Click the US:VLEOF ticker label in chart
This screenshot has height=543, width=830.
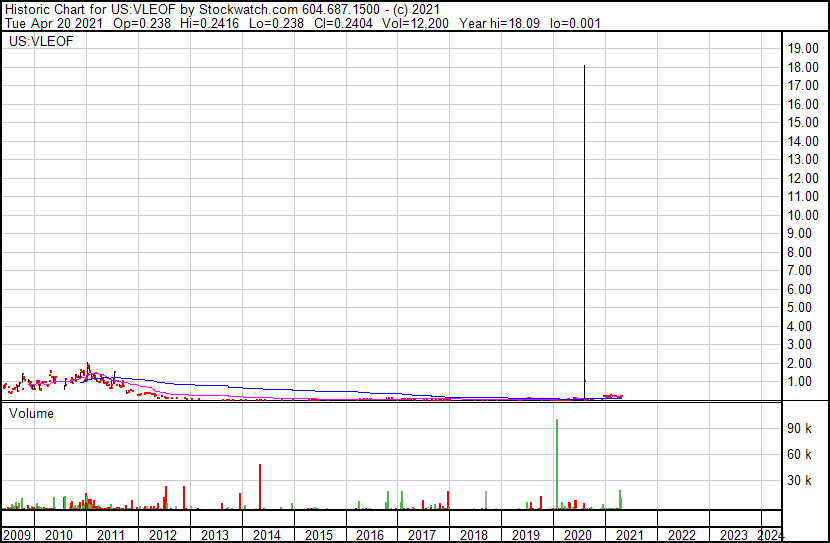(41, 41)
